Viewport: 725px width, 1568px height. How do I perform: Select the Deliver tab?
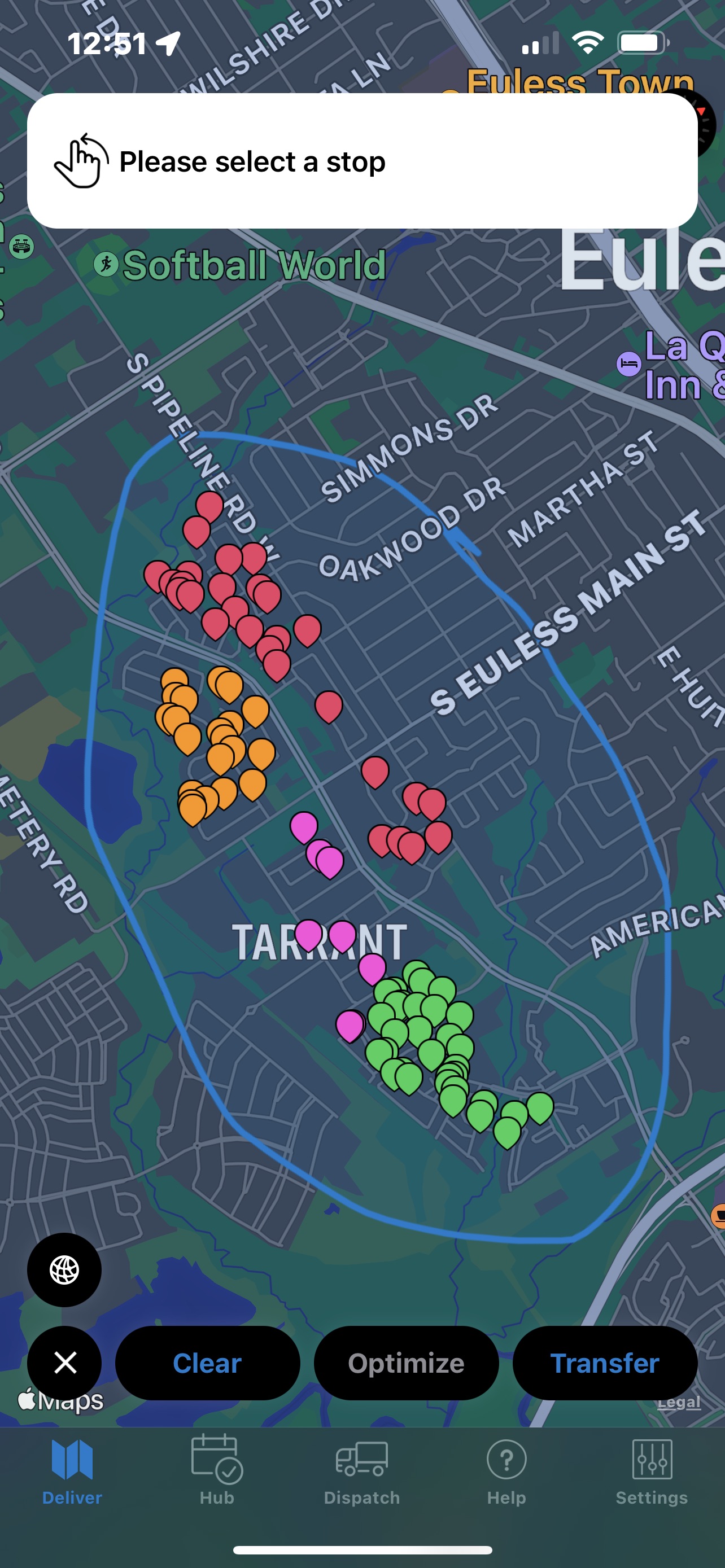pyautogui.click(x=72, y=1469)
